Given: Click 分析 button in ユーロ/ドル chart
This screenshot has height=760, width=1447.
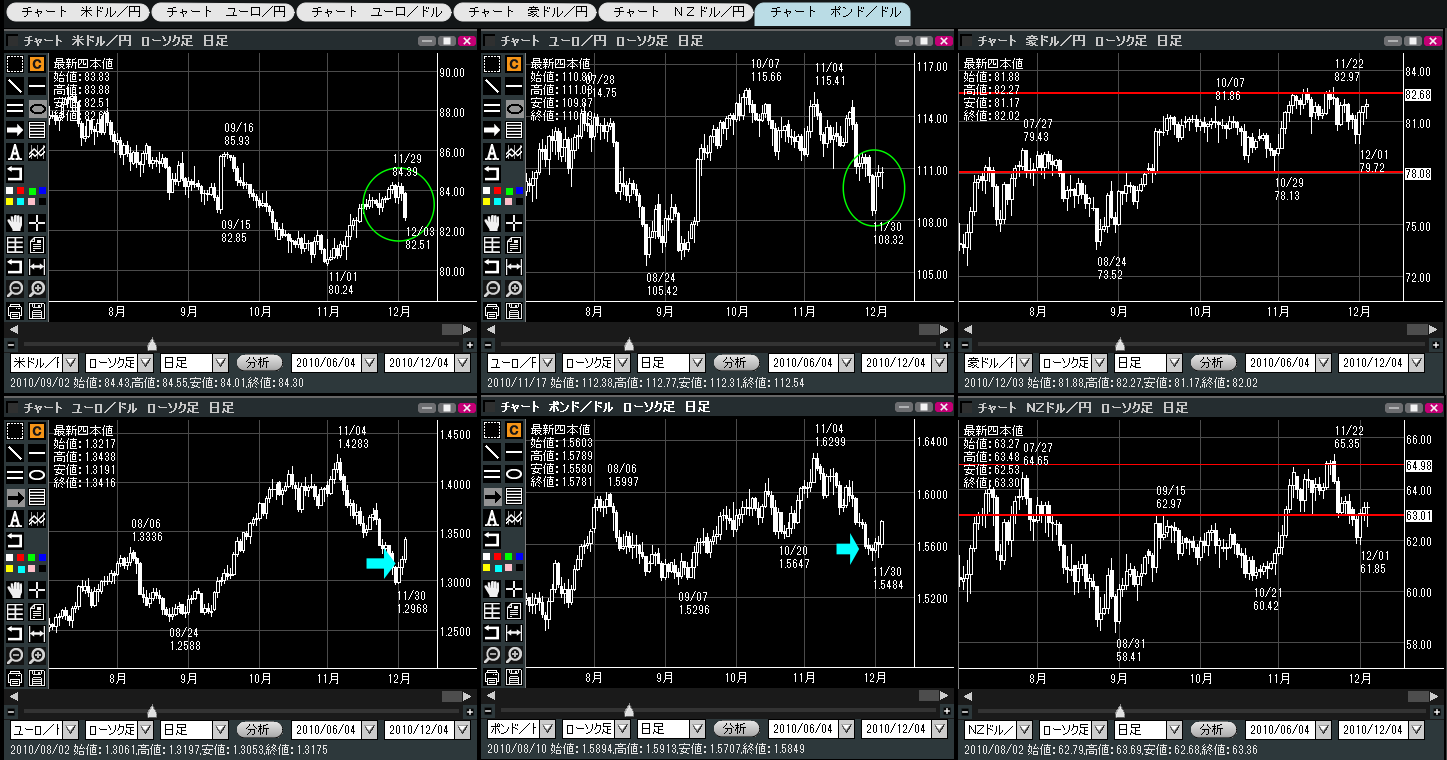Looking at the screenshot, I should point(259,730).
